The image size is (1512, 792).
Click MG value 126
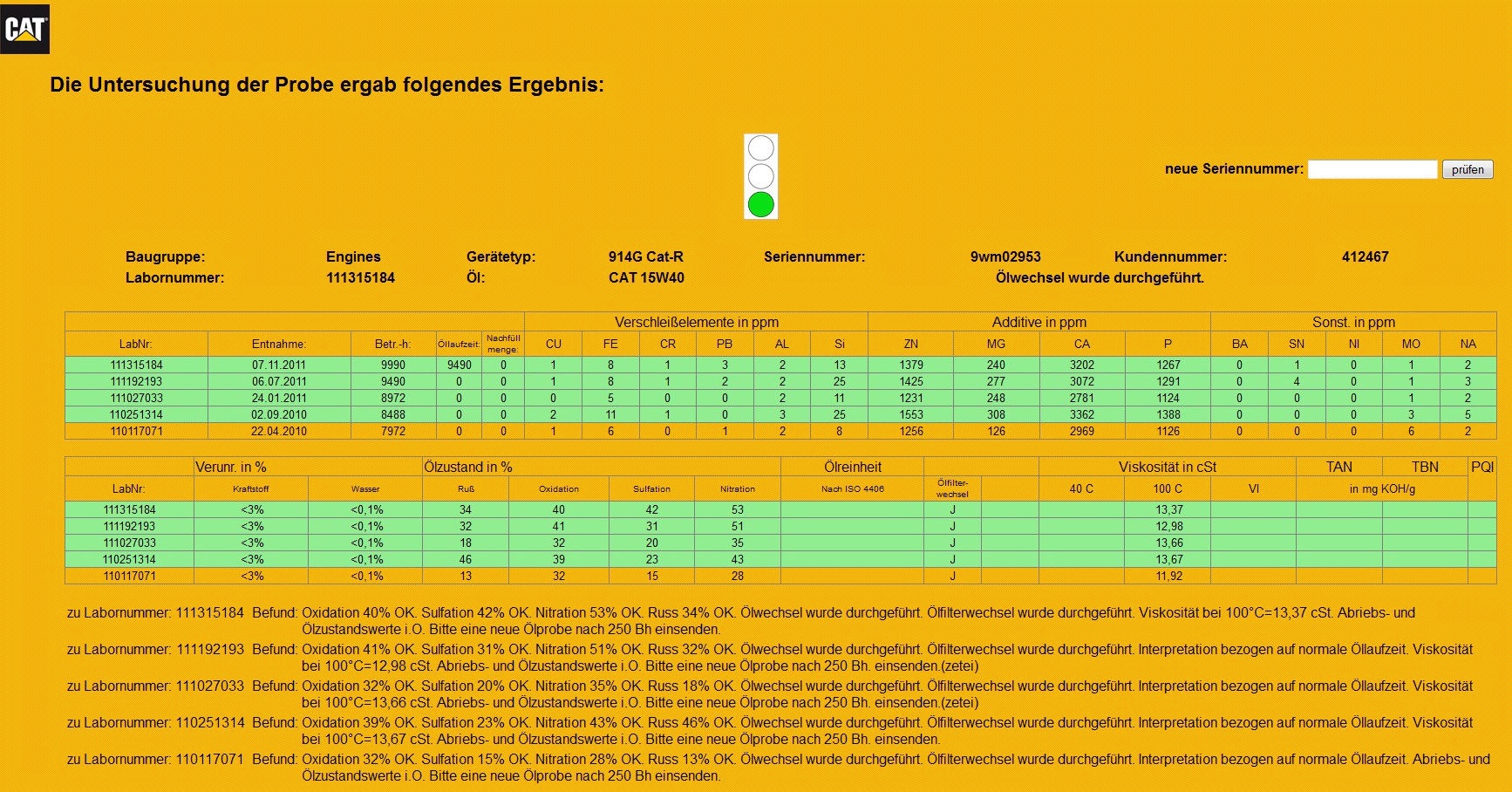coord(997,431)
